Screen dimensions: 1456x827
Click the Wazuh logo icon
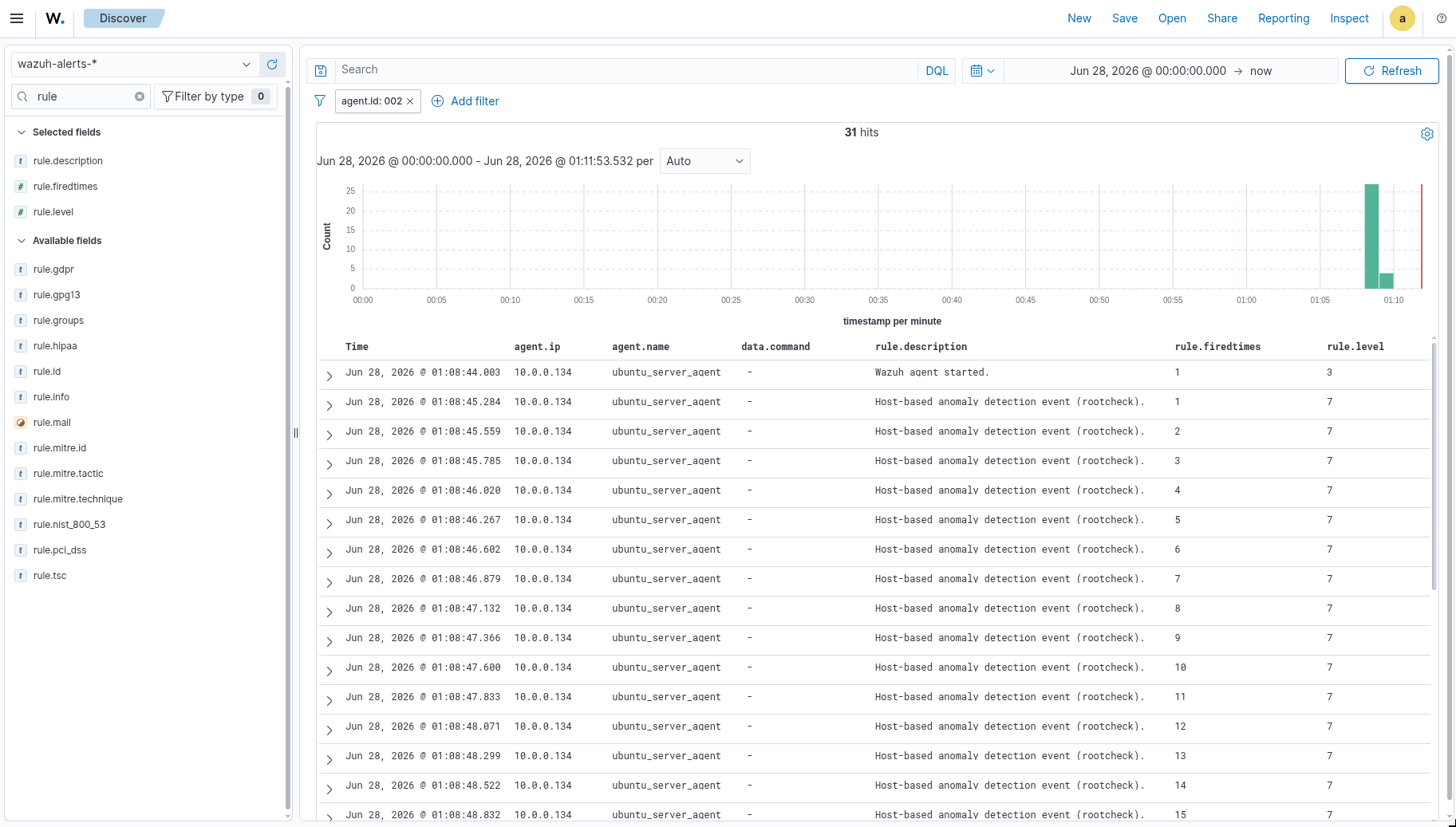55,18
